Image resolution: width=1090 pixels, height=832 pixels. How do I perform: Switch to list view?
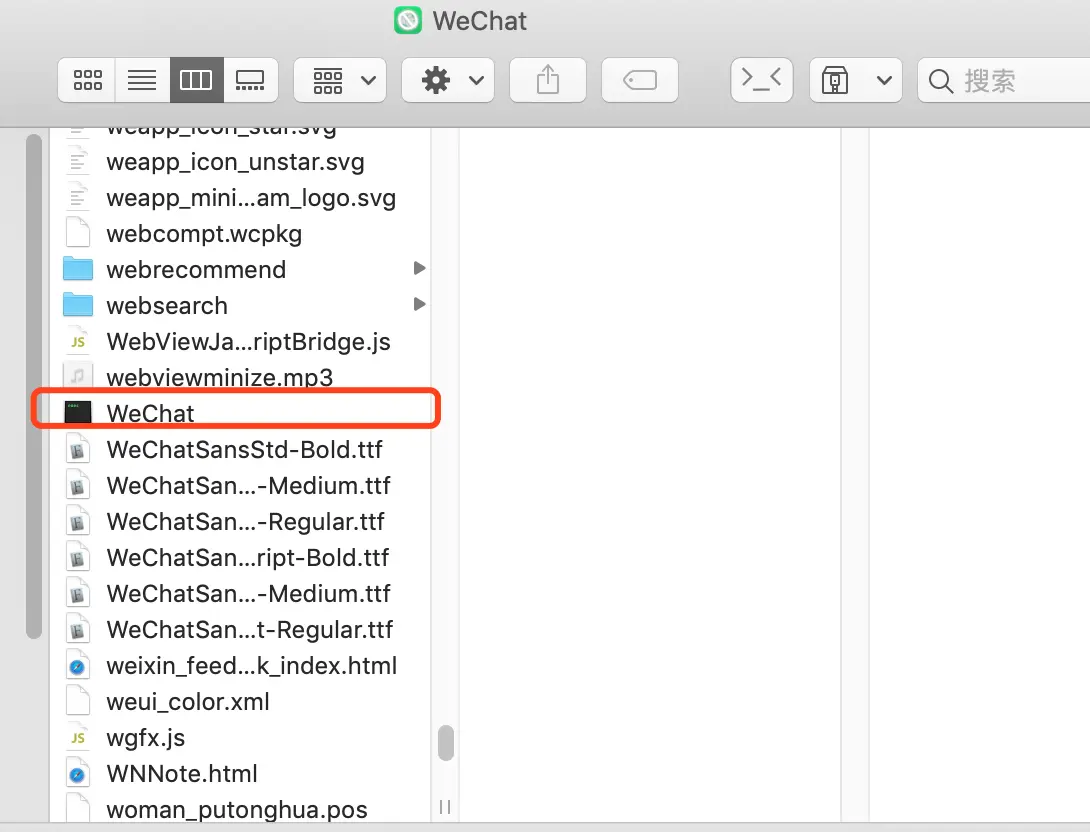tap(142, 80)
